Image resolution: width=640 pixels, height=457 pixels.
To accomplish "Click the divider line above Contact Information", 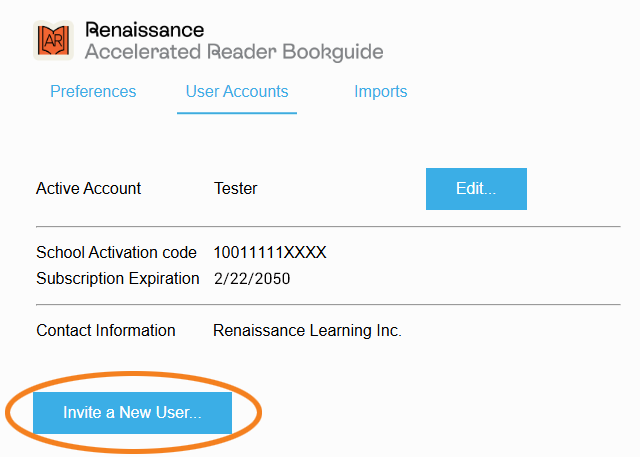I will (x=328, y=304).
